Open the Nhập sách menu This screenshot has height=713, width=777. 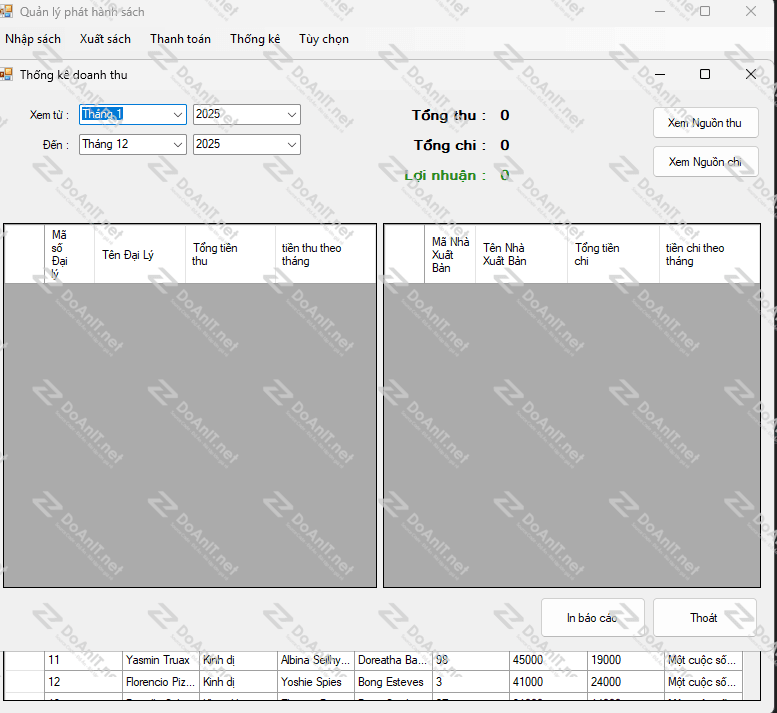(33, 39)
